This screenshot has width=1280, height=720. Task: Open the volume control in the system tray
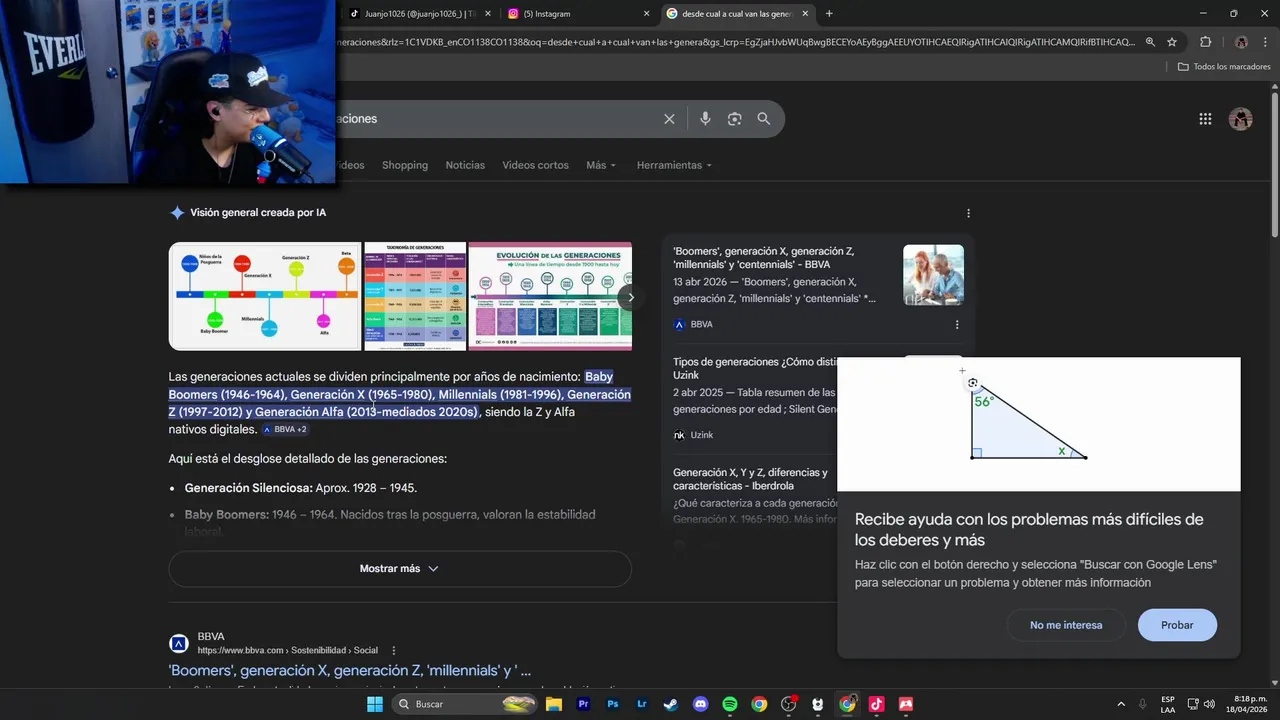point(1211,704)
